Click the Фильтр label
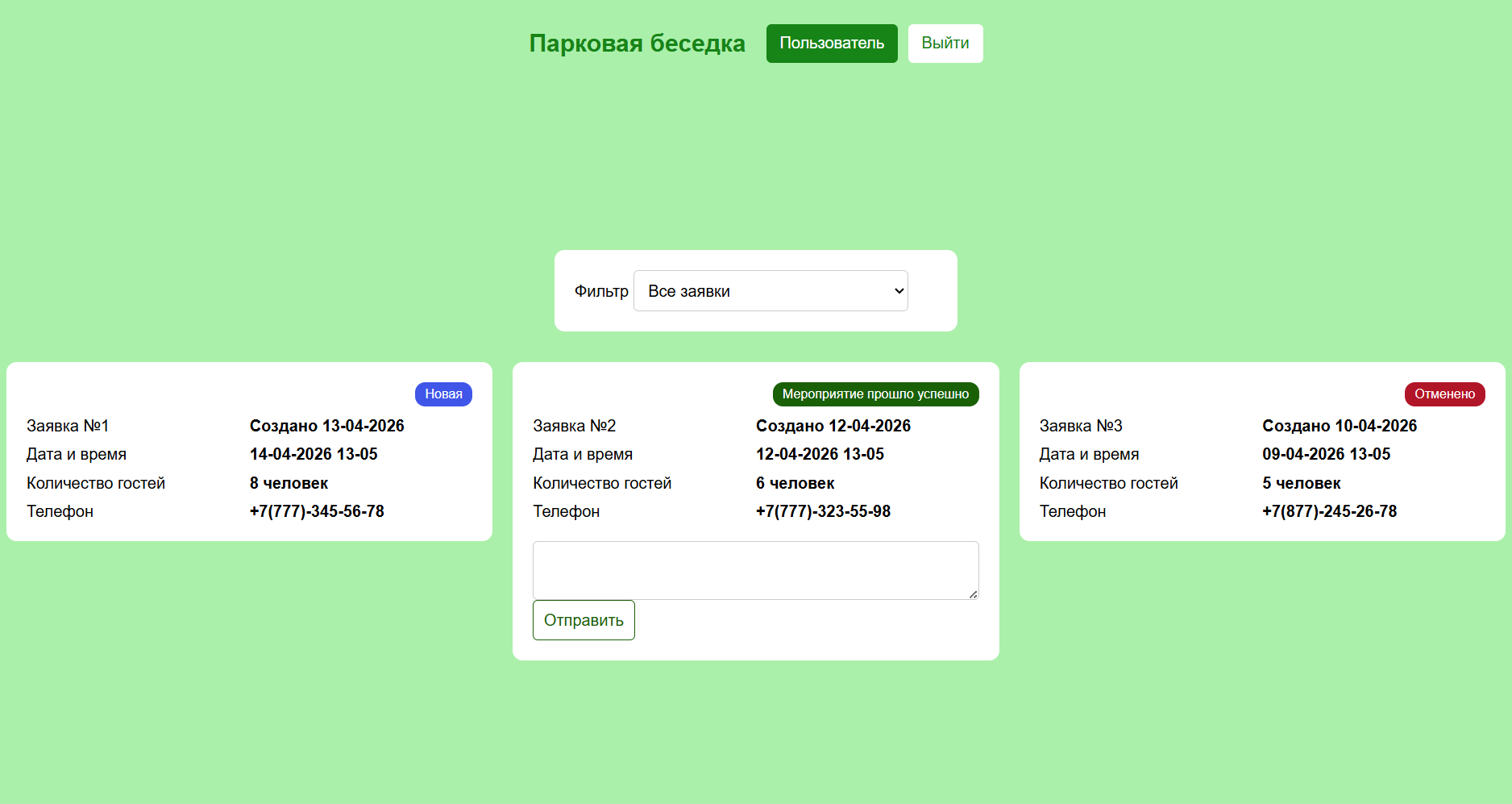 tap(601, 291)
